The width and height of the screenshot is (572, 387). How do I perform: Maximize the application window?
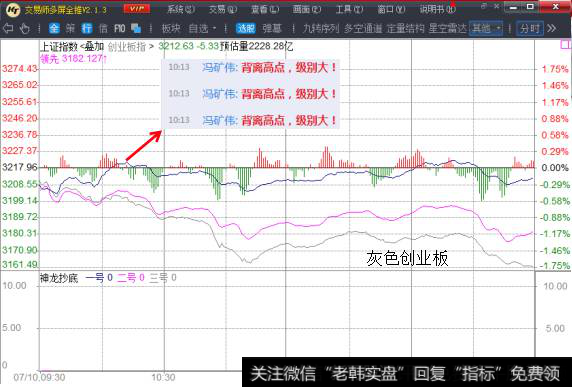[x=530, y=7]
